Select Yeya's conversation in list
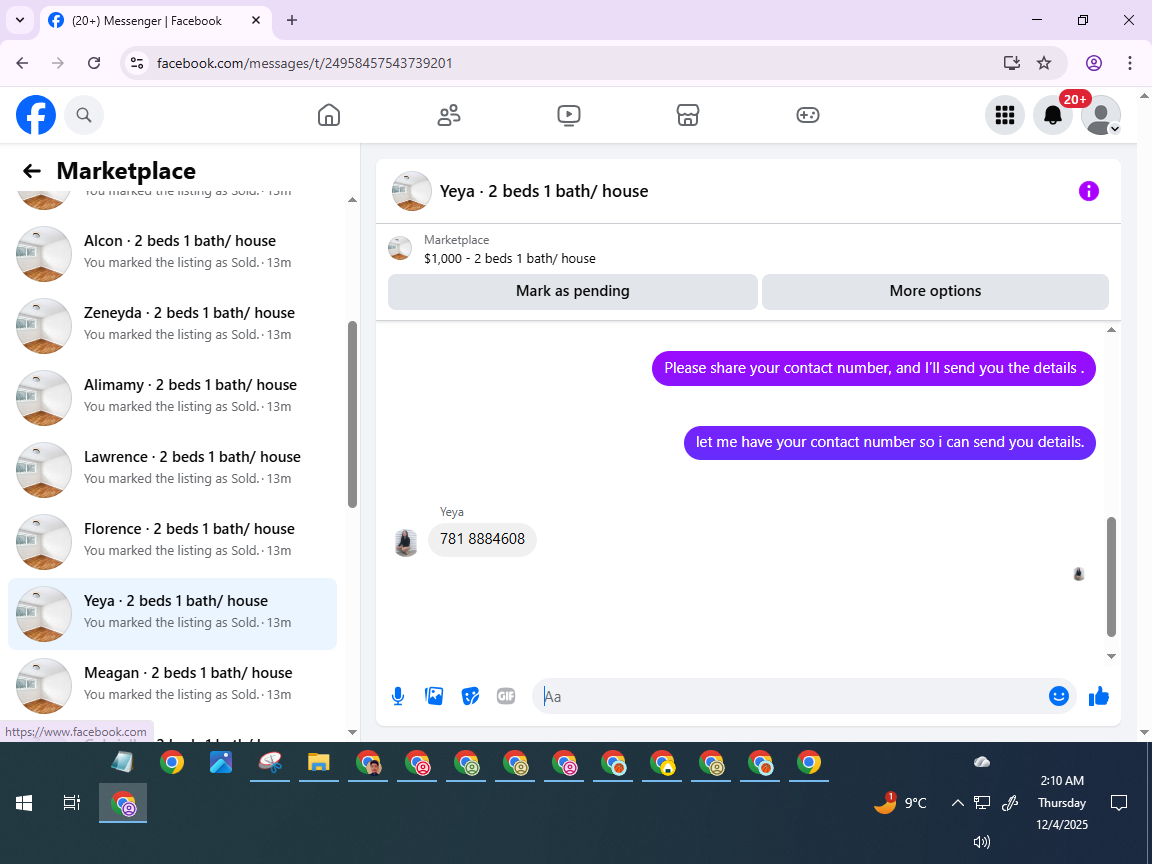Viewport: 1152px width, 864px height. click(172, 613)
